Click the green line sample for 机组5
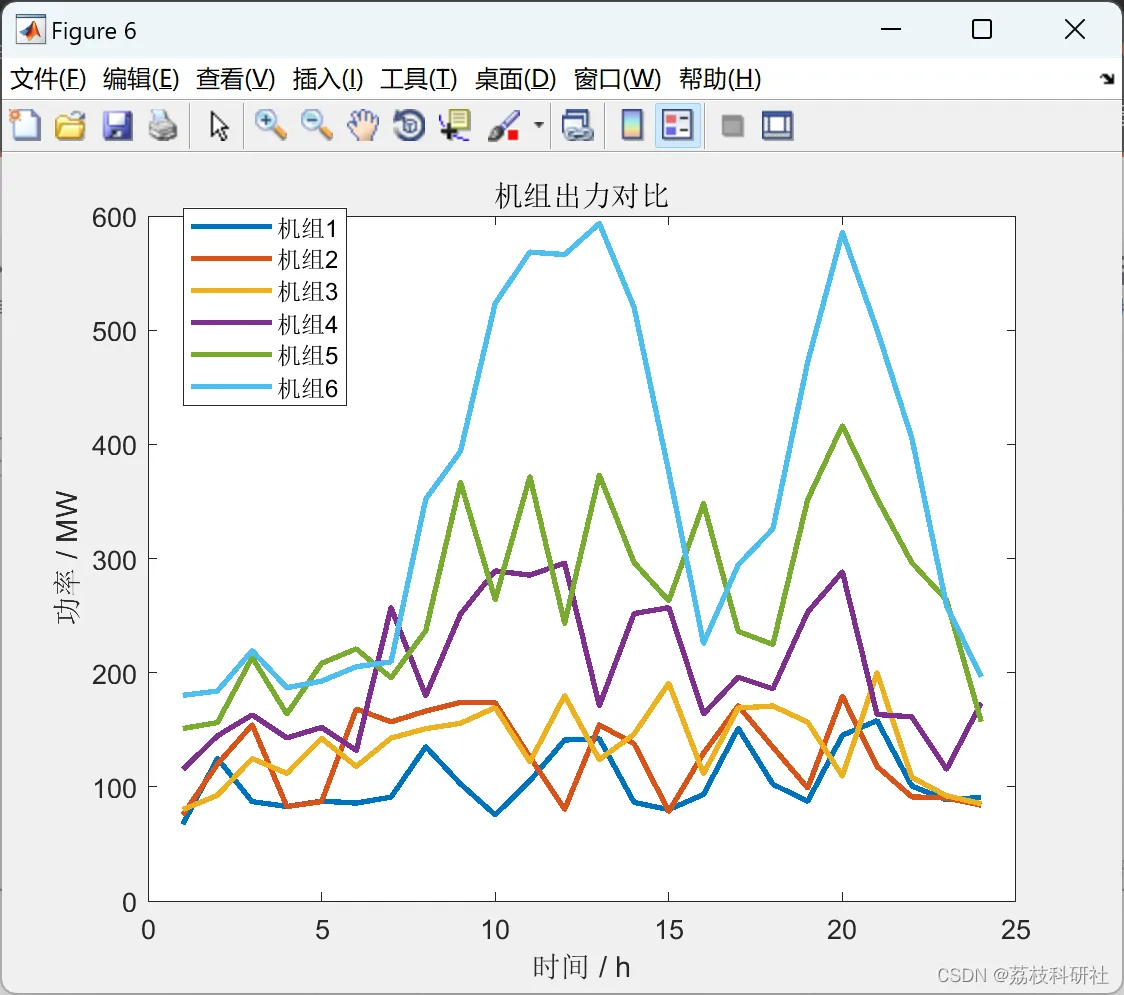This screenshot has height=995, width=1124. (x=231, y=354)
